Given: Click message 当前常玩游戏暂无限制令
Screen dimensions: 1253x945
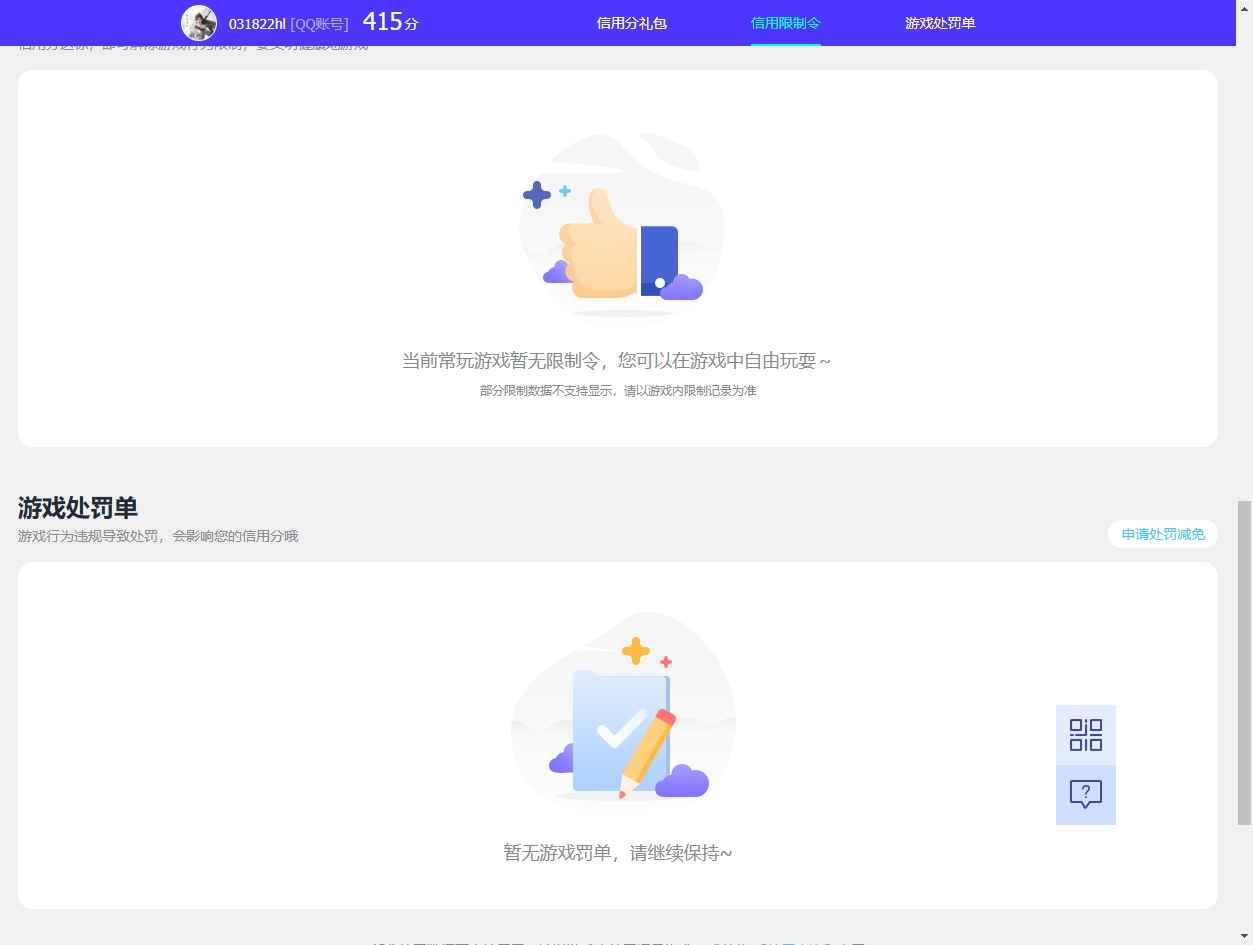Looking at the screenshot, I should 501,361.
